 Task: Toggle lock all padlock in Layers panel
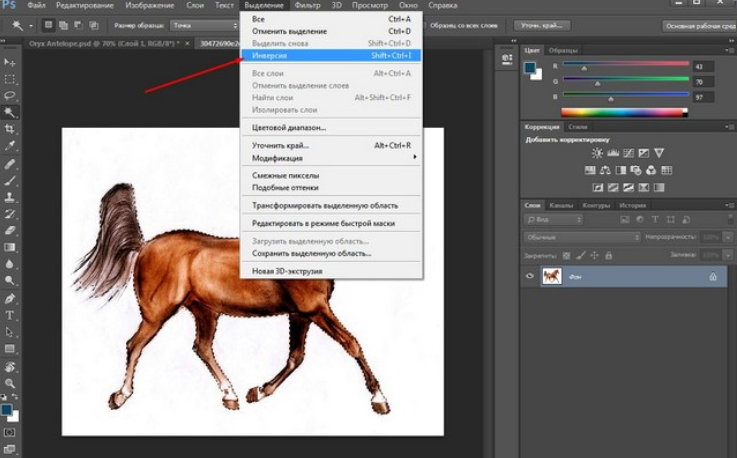coord(609,255)
